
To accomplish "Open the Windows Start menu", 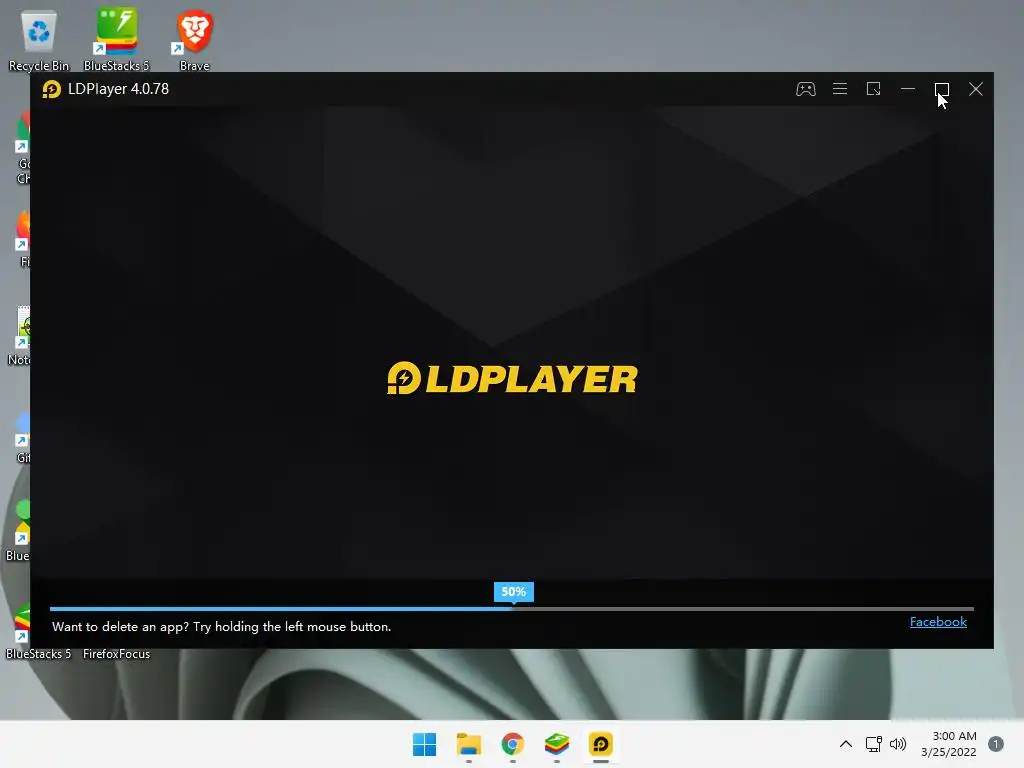I will pyautogui.click(x=424, y=744).
